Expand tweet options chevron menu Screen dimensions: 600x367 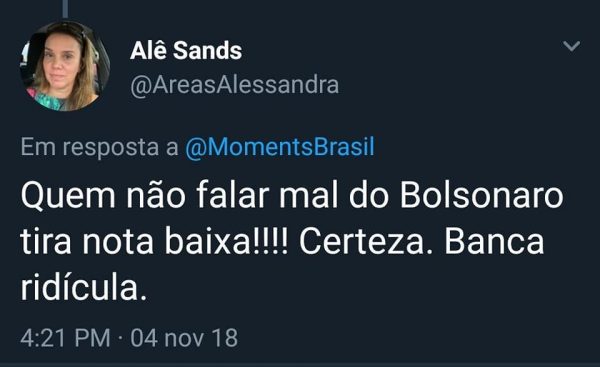tap(572, 46)
